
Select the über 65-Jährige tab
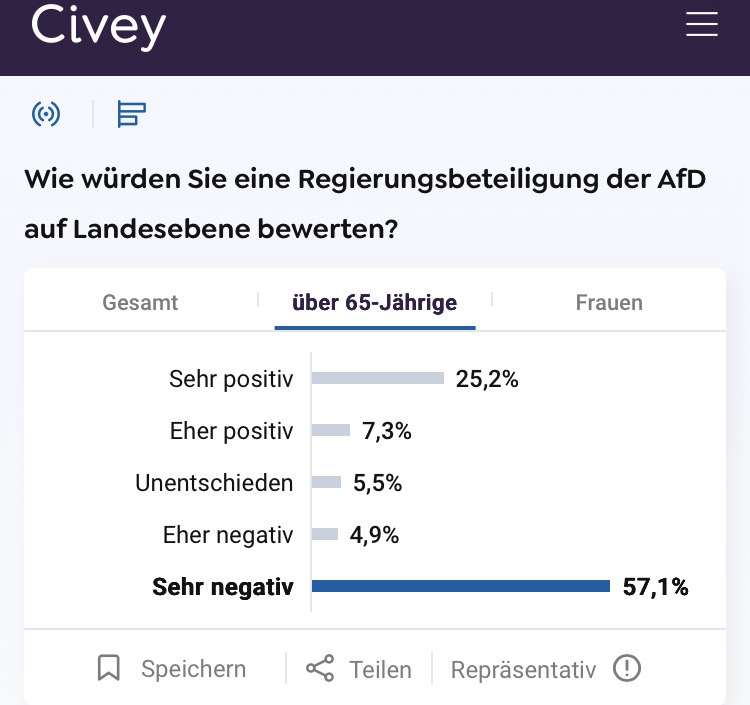374,302
